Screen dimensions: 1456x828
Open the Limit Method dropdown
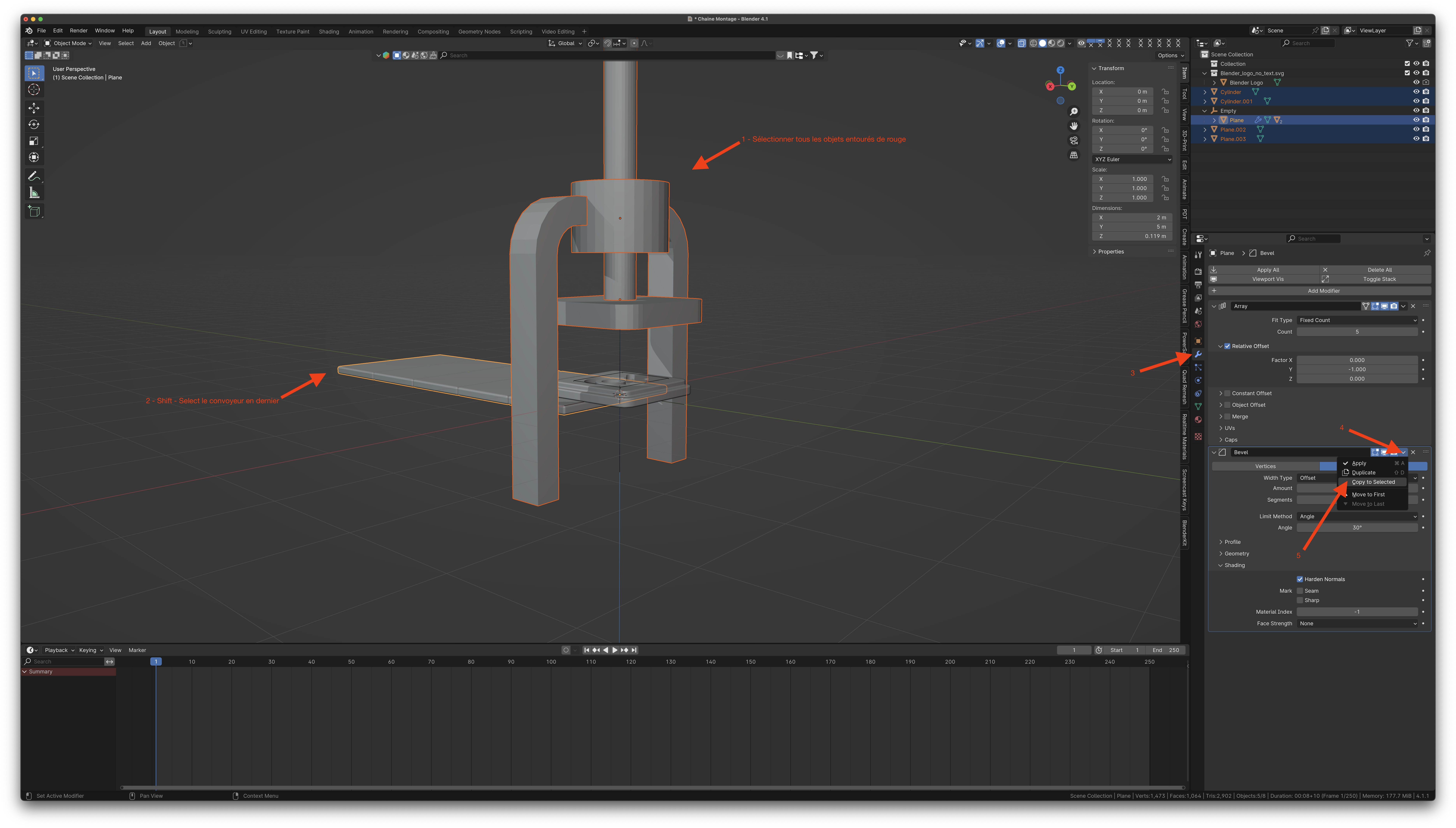click(1357, 516)
